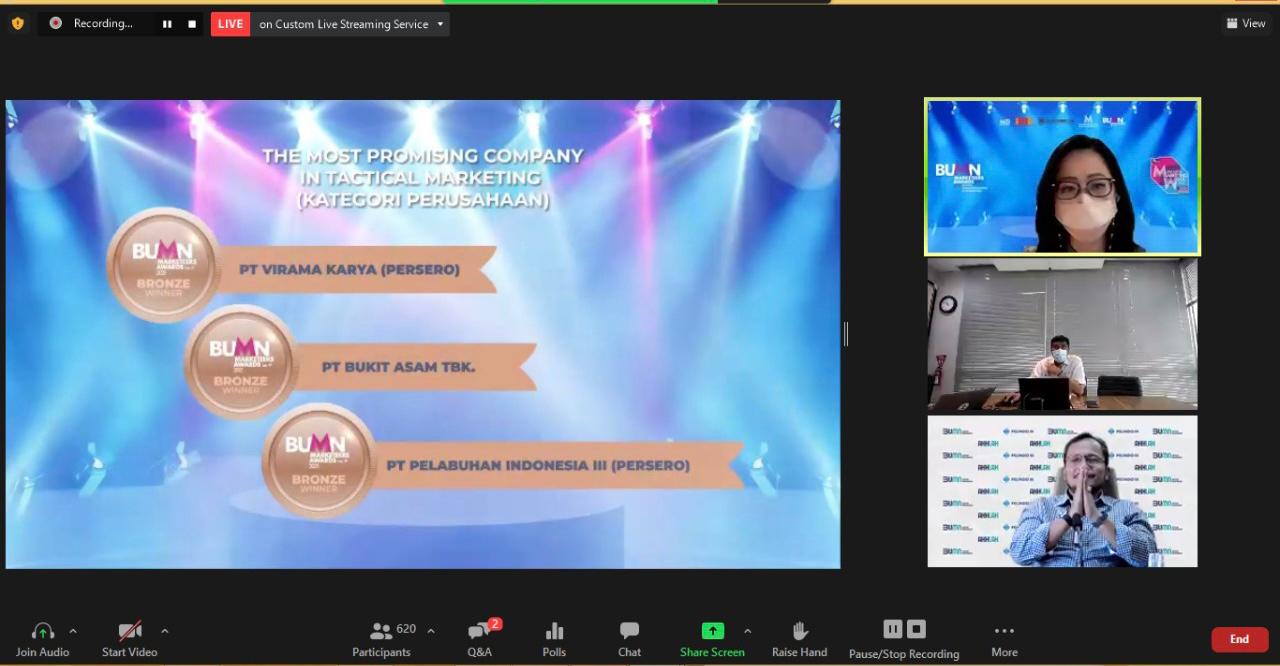This screenshot has height=666, width=1280.
Task: Click the bronze medal beside PT Pelabuhan Indonesia III
Action: [319, 460]
